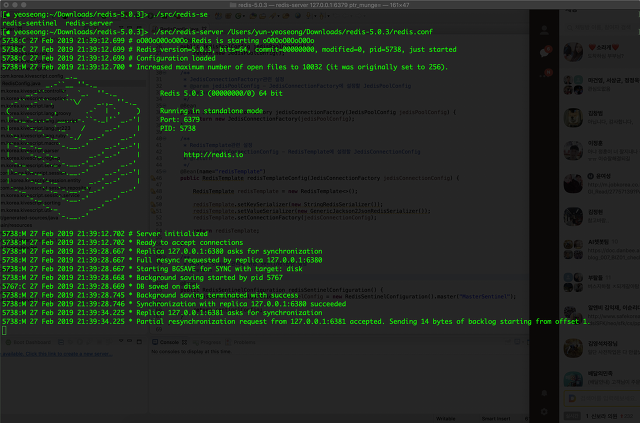Click terminal cursor block at prompt
Image resolution: width=640 pixels, height=423 pixels.
coord(4,330)
